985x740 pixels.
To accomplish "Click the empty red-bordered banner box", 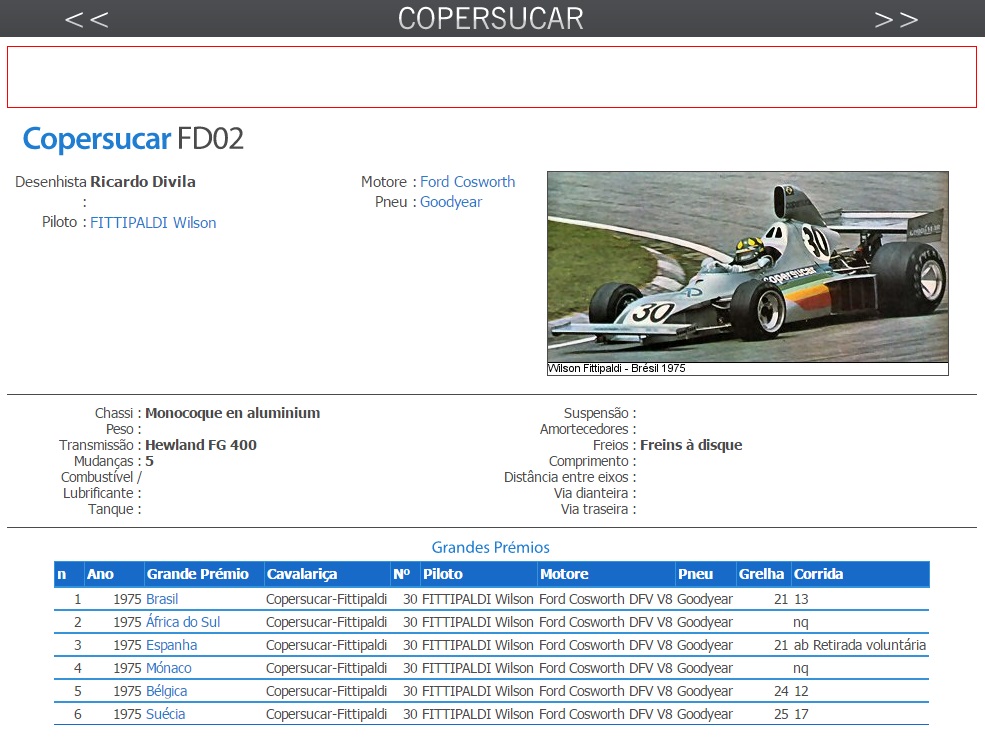I will click(x=492, y=77).
